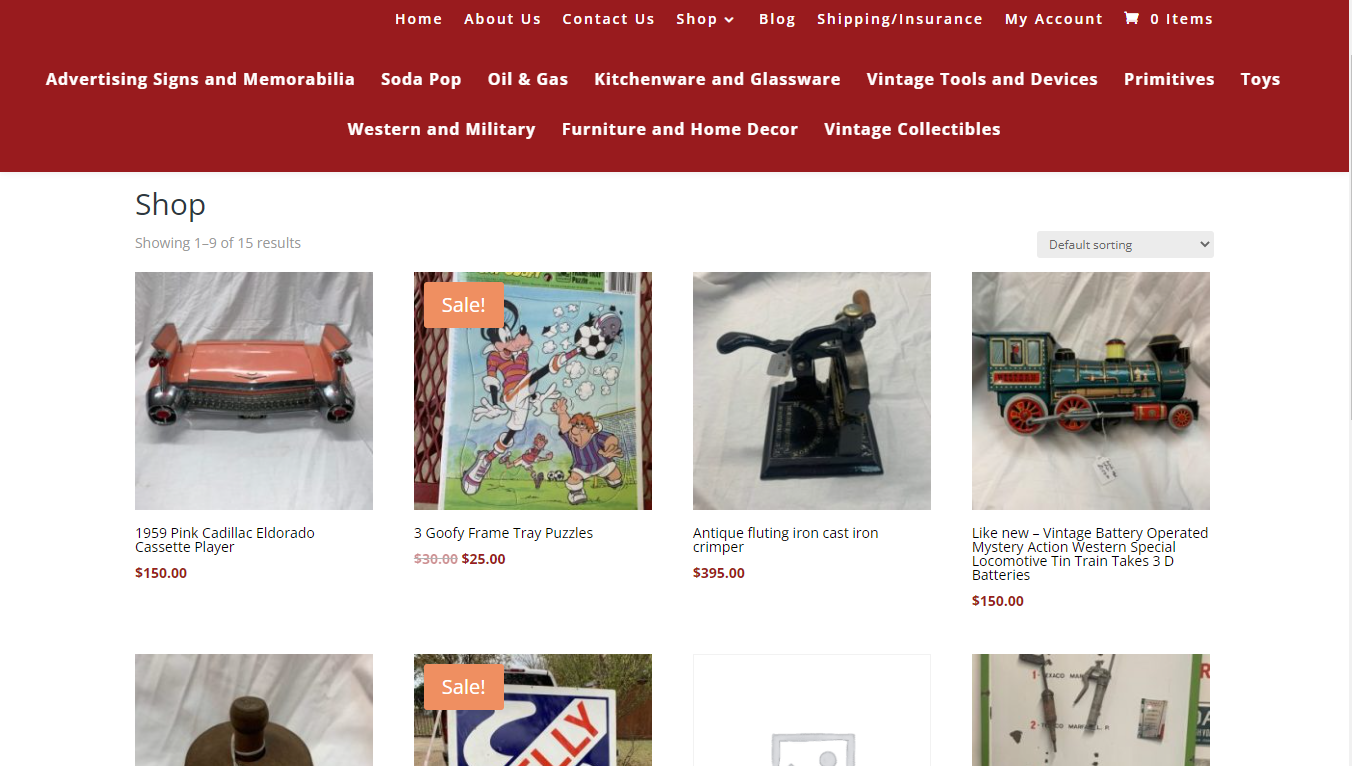
Task: Expand the Shop menu chevron
Action: [x=729, y=20]
